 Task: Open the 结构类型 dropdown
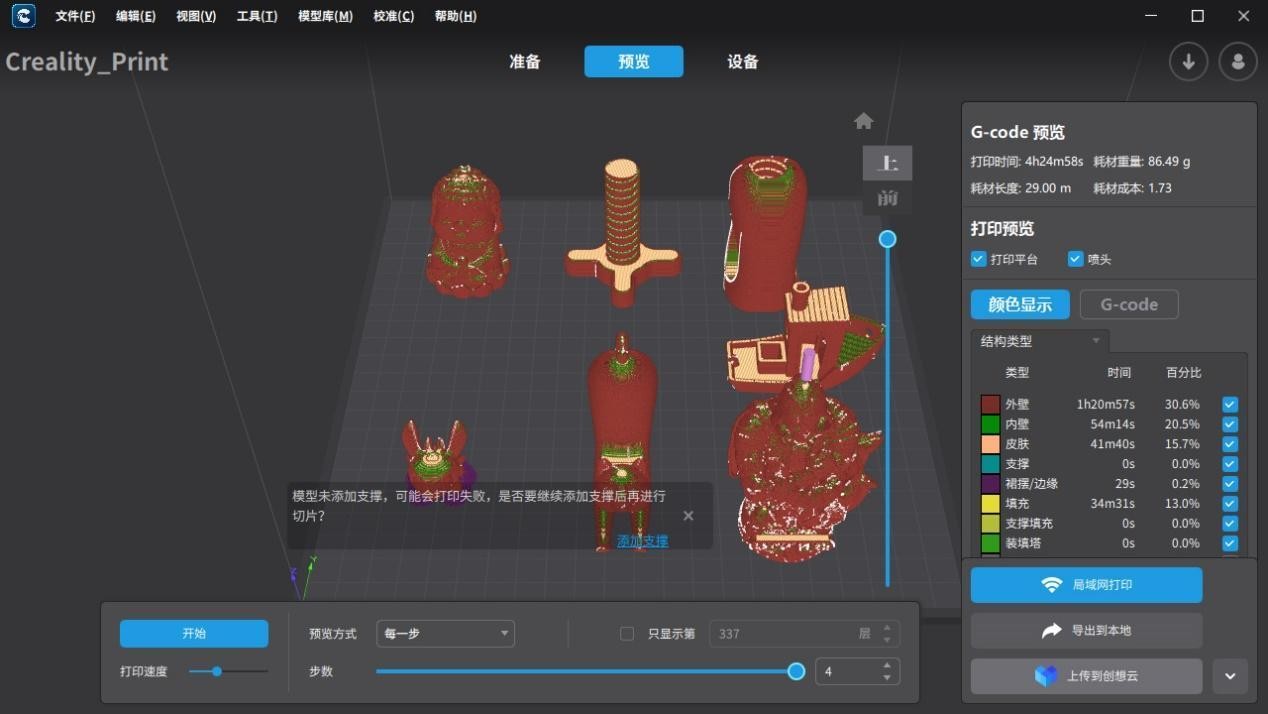click(1040, 341)
